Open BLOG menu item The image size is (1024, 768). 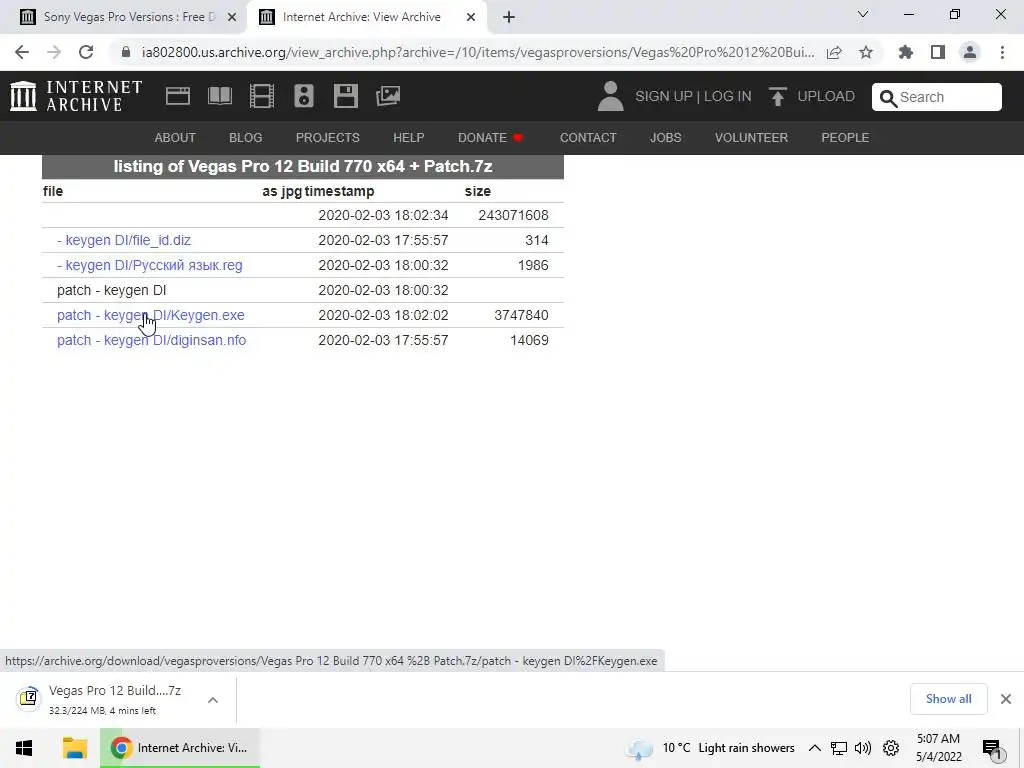[x=246, y=138]
